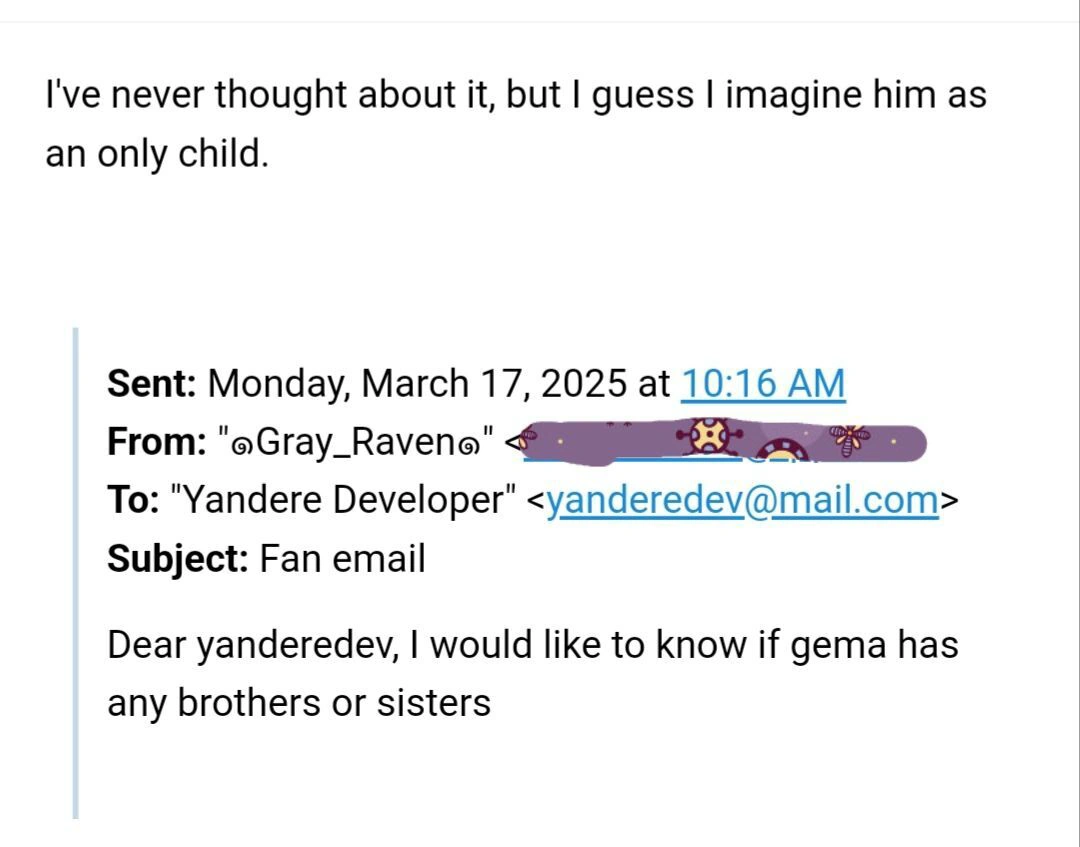This screenshot has width=1080, height=847.
Task: Click the date "Monday, March 17, 2025"
Action: coord(418,383)
